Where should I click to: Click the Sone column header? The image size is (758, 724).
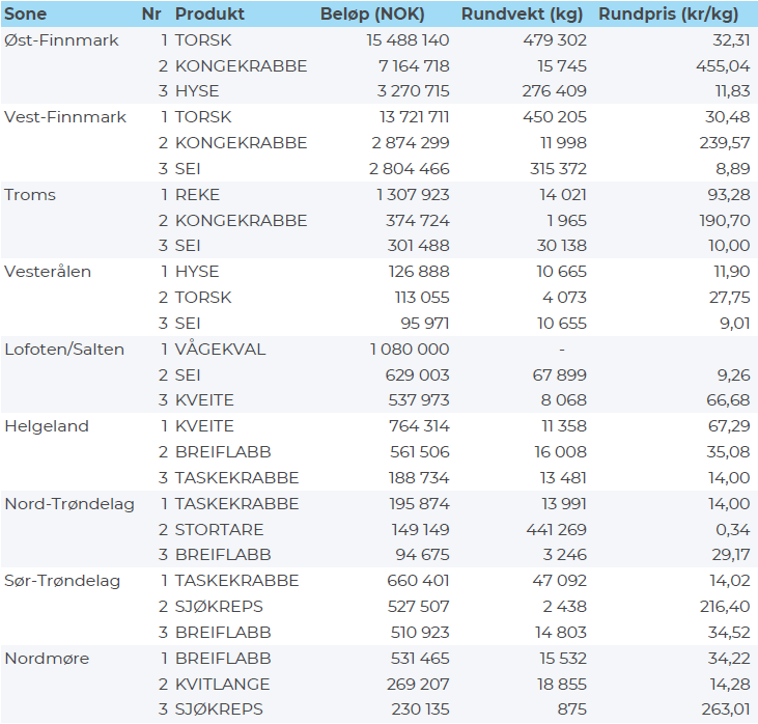(26, 15)
